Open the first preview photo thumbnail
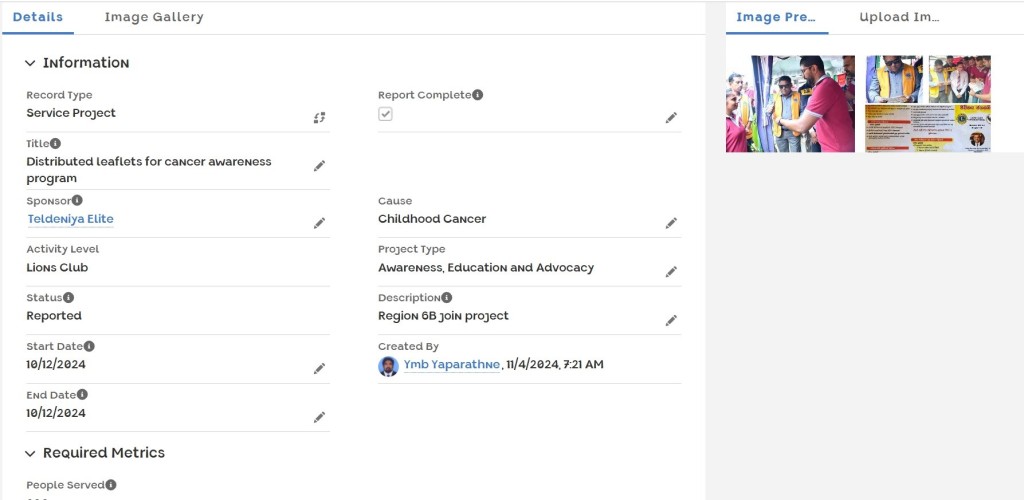 [x=790, y=104]
